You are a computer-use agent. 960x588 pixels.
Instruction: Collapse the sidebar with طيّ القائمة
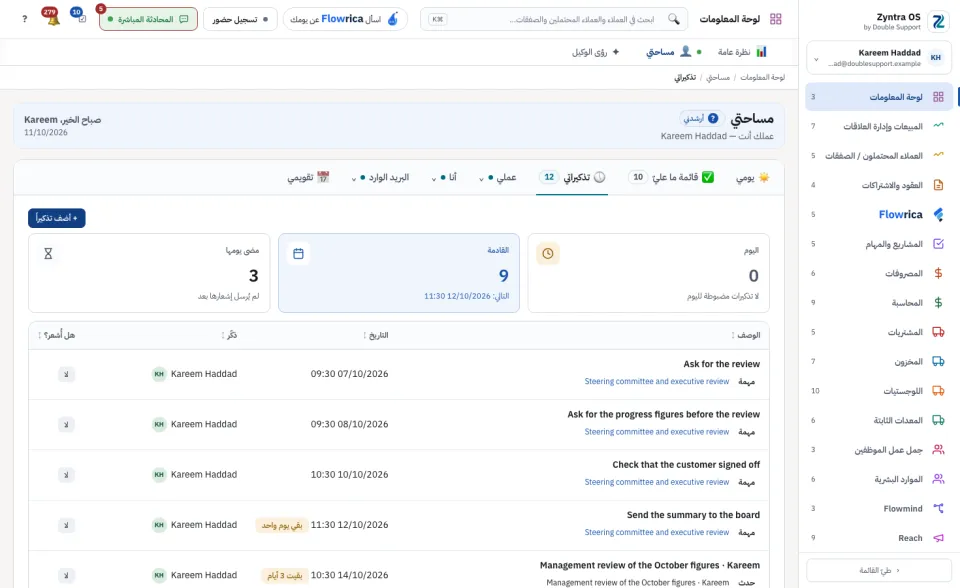tap(879, 570)
